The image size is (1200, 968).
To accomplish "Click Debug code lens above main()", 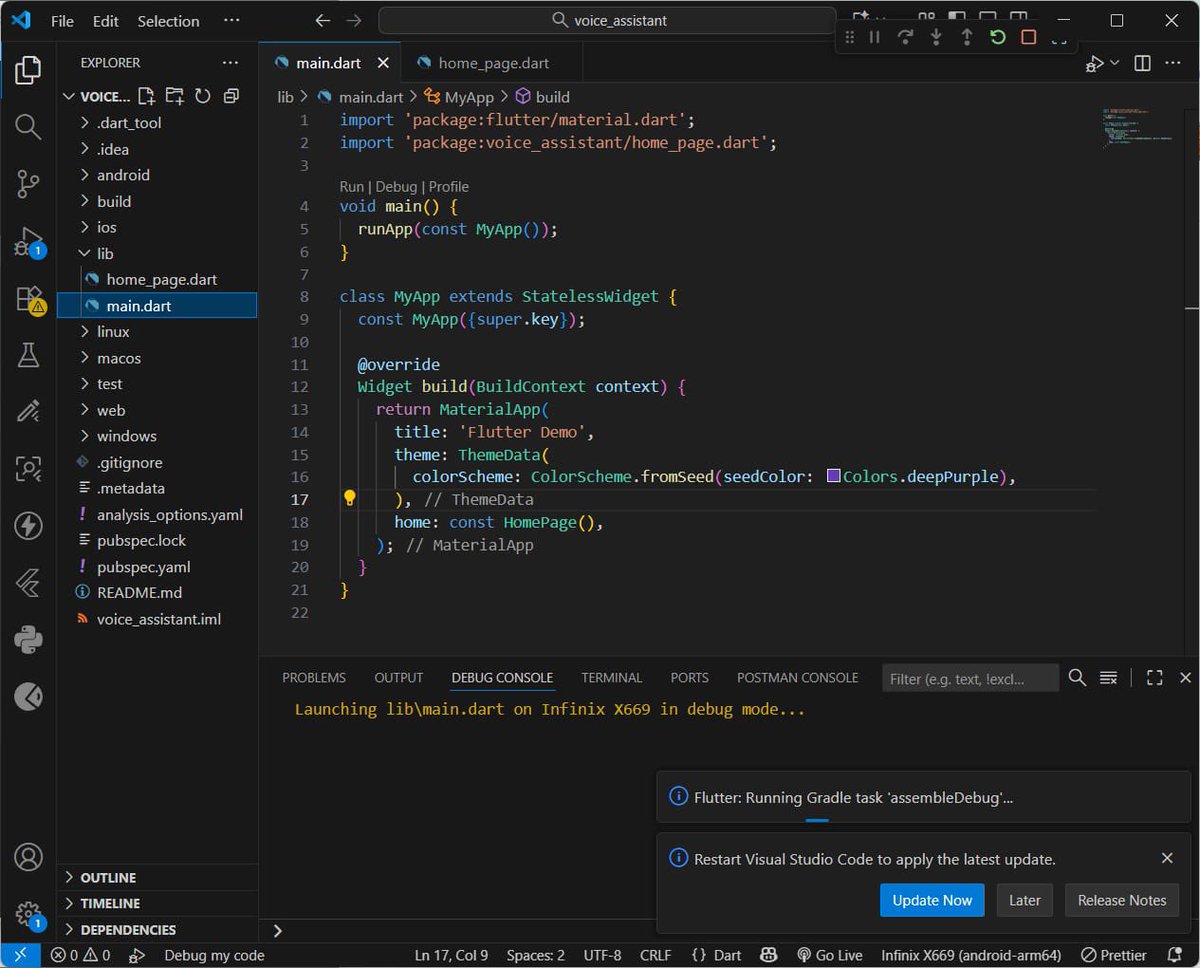I will coord(396,187).
